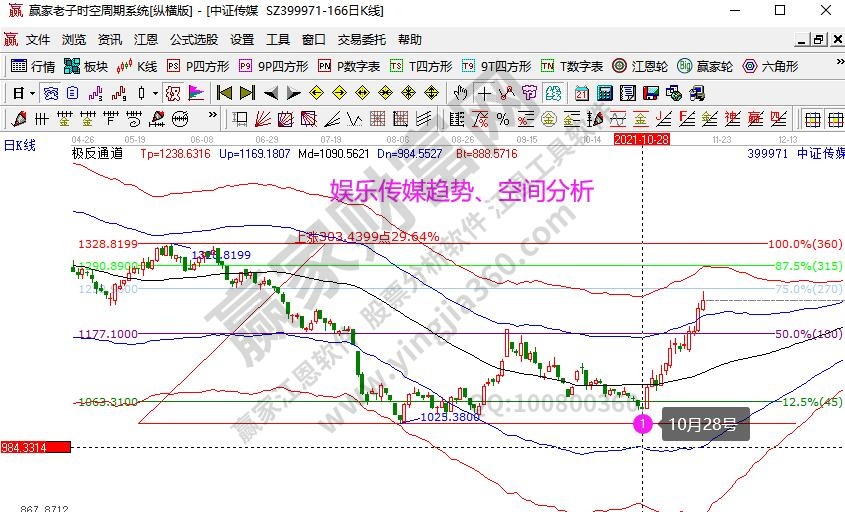The height and width of the screenshot is (512, 845).
Task: Expand the candlestick style dropdown arrow
Action: 155,94
